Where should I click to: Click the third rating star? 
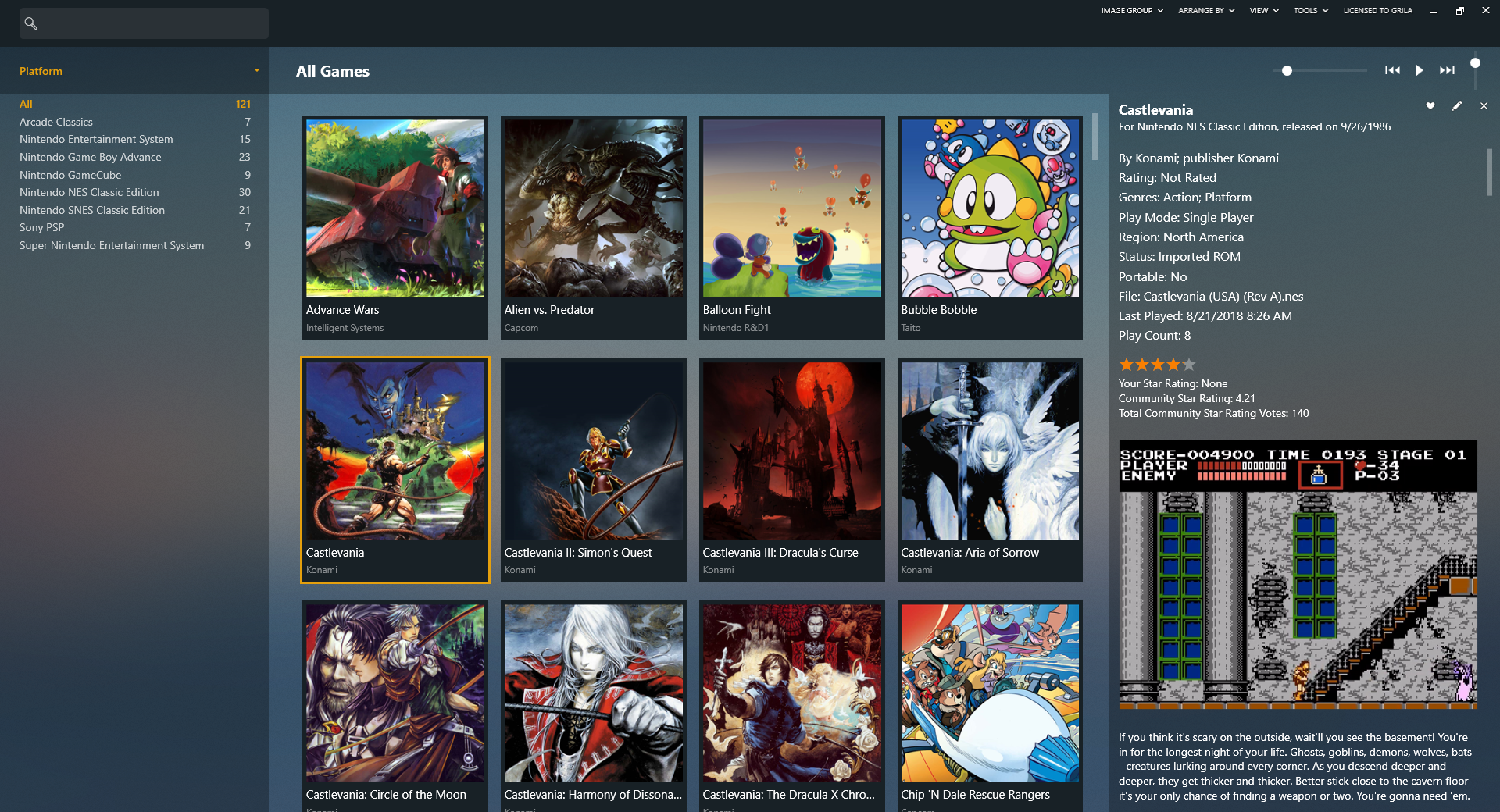pyautogui.click(x=1158, y=365)
